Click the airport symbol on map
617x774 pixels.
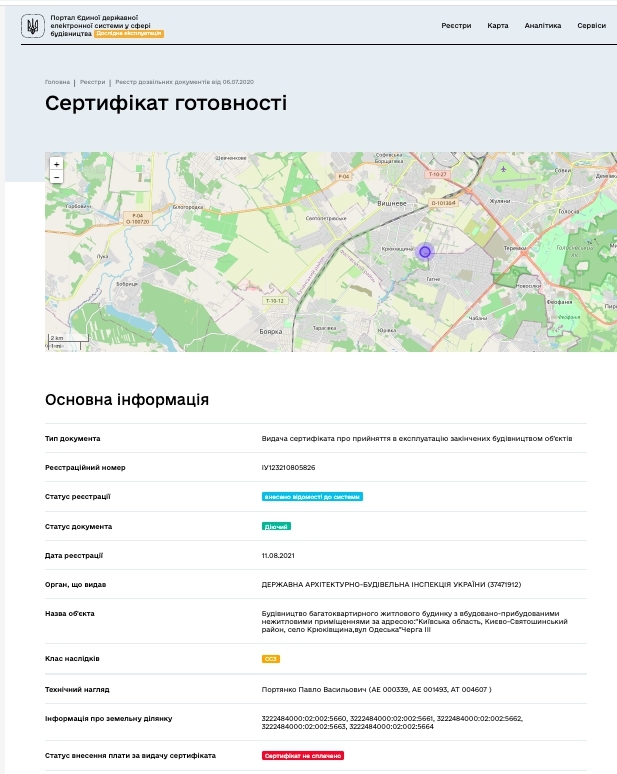(x=503, y=169)
